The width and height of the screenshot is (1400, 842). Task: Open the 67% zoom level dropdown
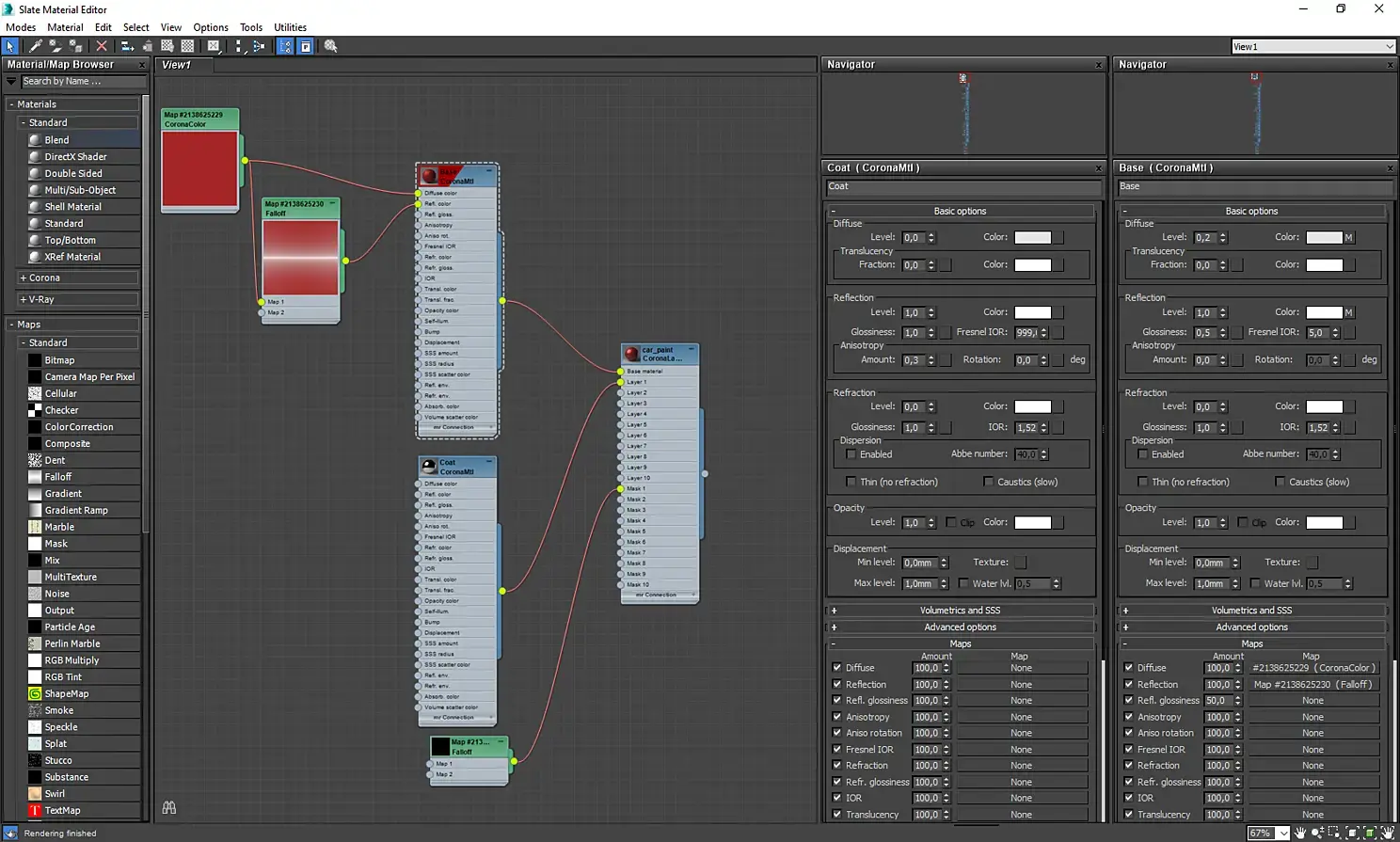1283,834
